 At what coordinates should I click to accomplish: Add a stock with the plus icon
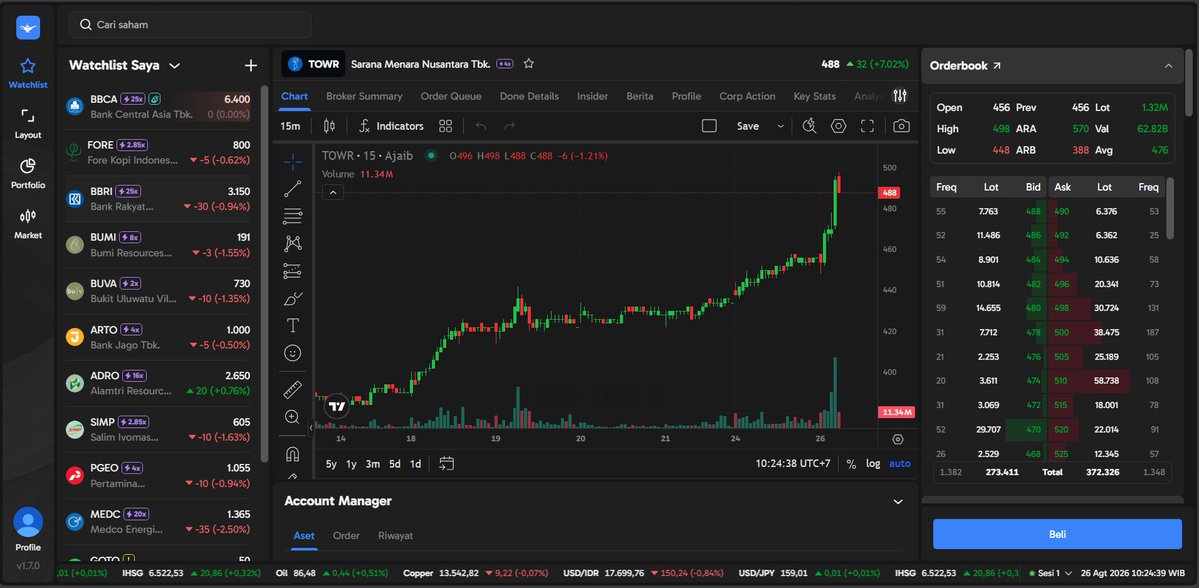tap(251, 66)
